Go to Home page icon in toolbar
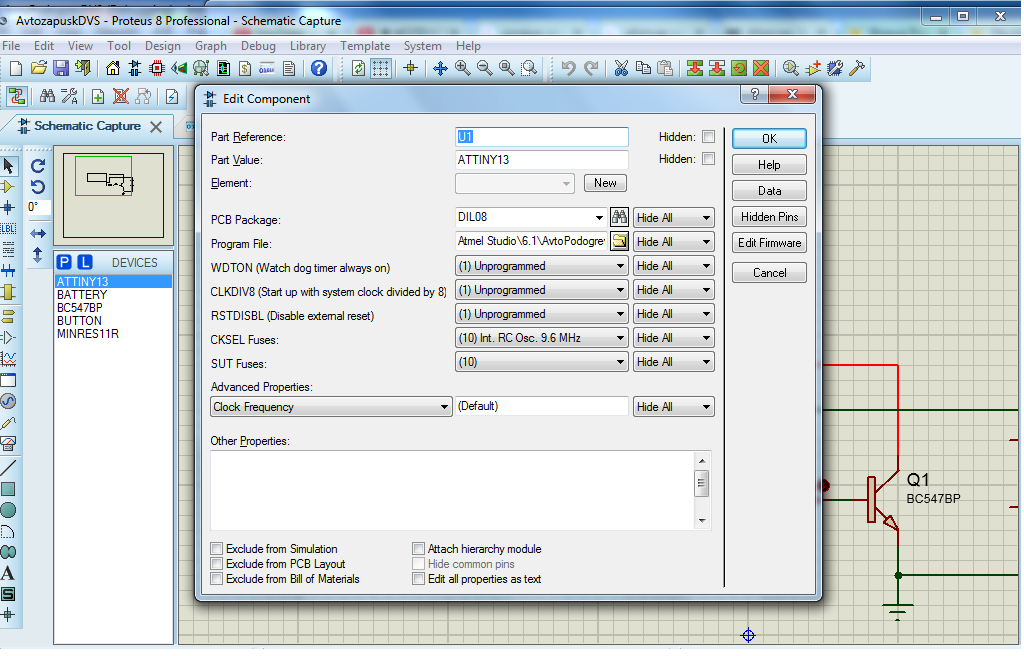This screenshot has width=1024, height=656. pyautogui.click(x=113, y=68)
